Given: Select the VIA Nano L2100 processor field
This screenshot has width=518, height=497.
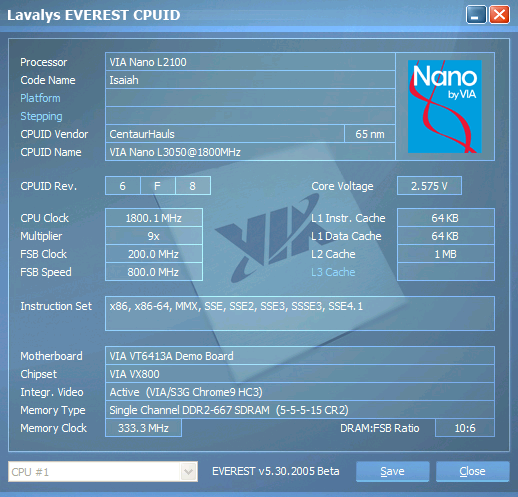Looking at the screenshot, I should 250,62.
